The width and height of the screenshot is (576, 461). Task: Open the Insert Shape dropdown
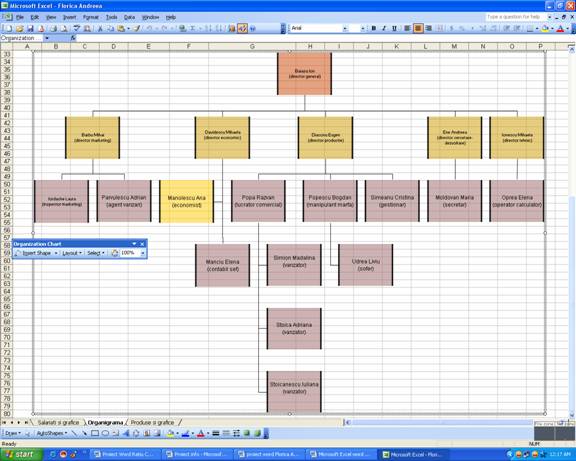click(x=36, y=253)
